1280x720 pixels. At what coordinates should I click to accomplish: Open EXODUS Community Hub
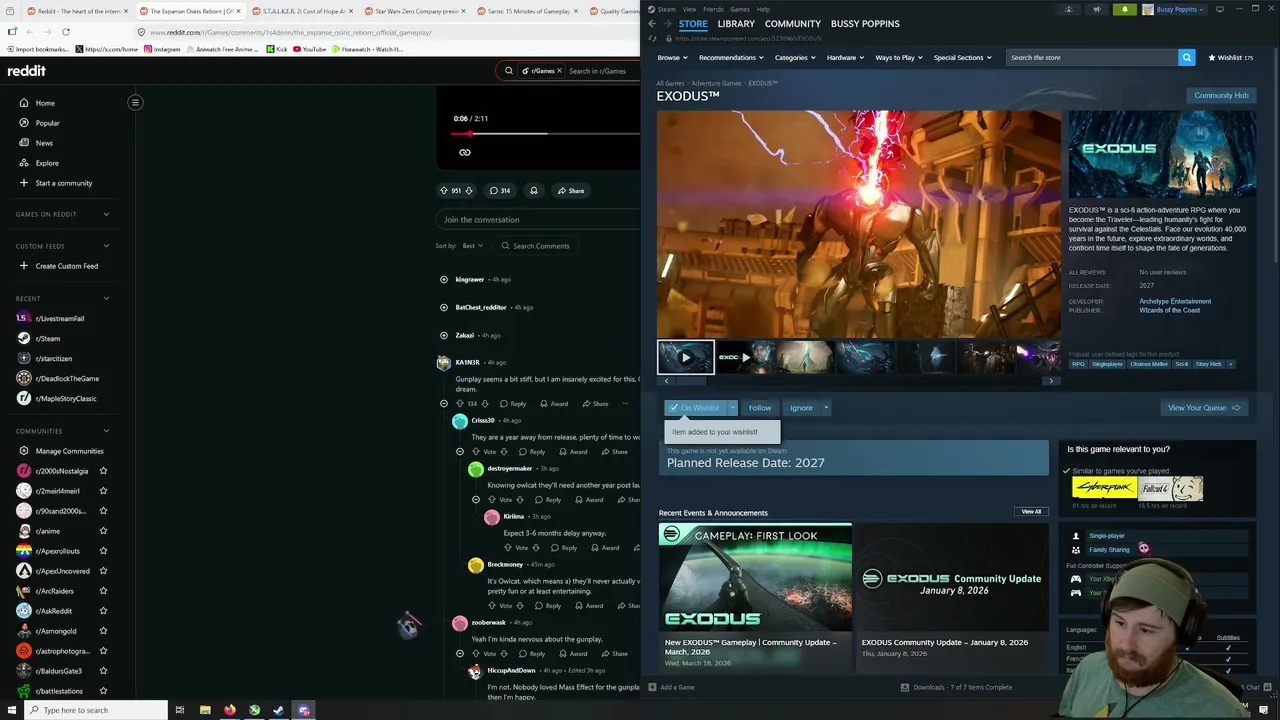coord(1221,95)
